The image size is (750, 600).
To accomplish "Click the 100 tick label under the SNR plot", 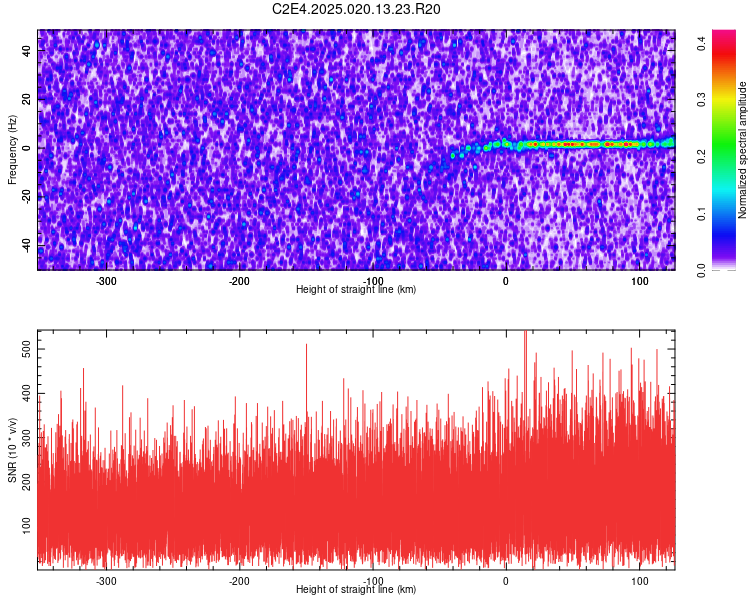I will tap(640, 581).
